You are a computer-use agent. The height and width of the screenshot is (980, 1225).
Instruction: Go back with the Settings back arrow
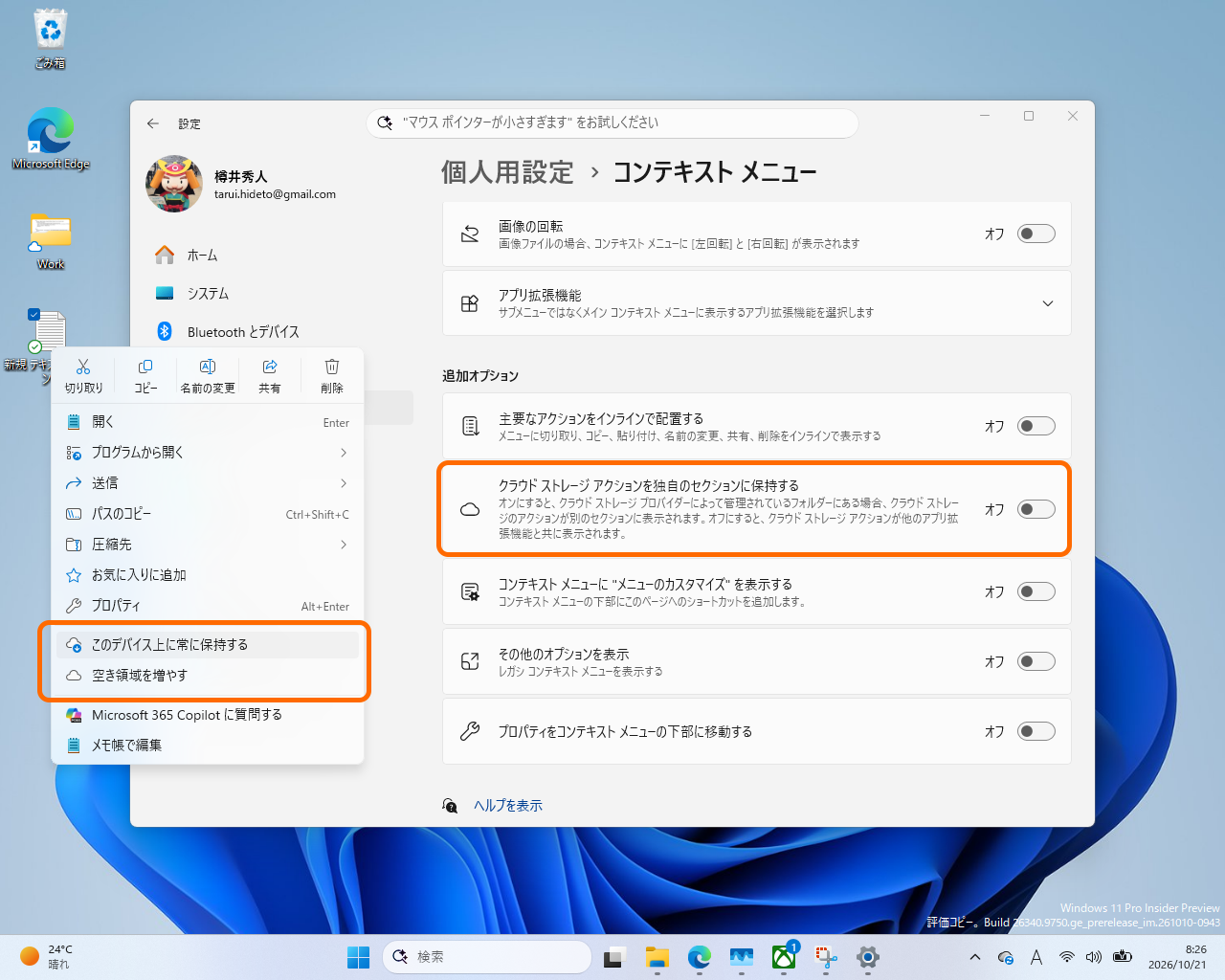coord(153,123)
